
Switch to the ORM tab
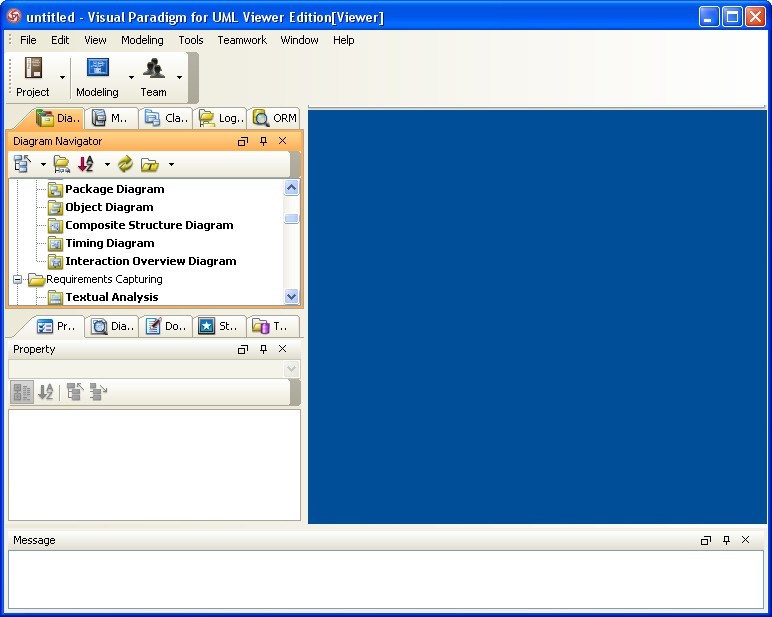[x=274, y=118]
